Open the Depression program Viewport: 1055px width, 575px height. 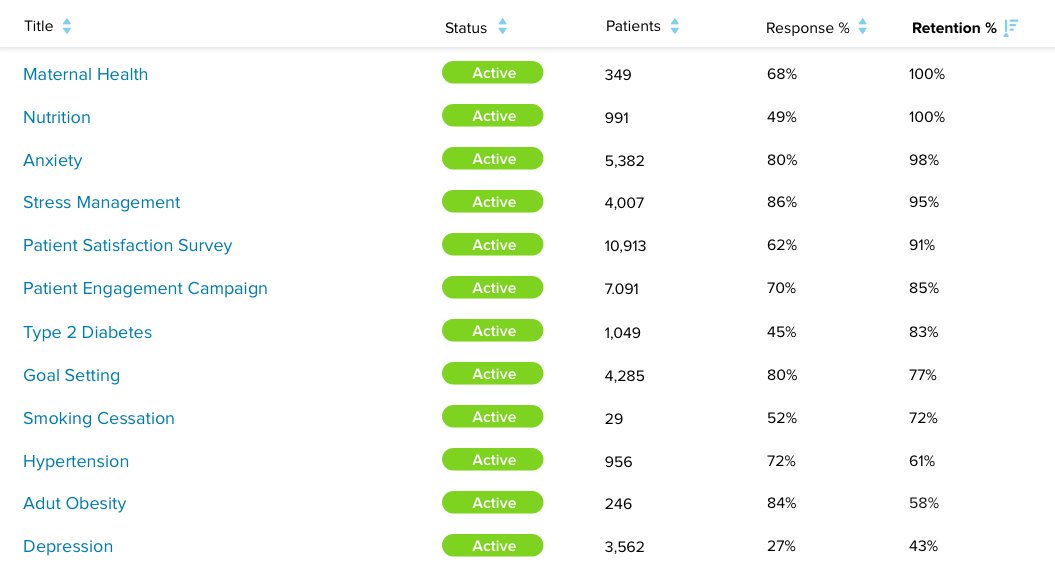[x=68, y=546]
